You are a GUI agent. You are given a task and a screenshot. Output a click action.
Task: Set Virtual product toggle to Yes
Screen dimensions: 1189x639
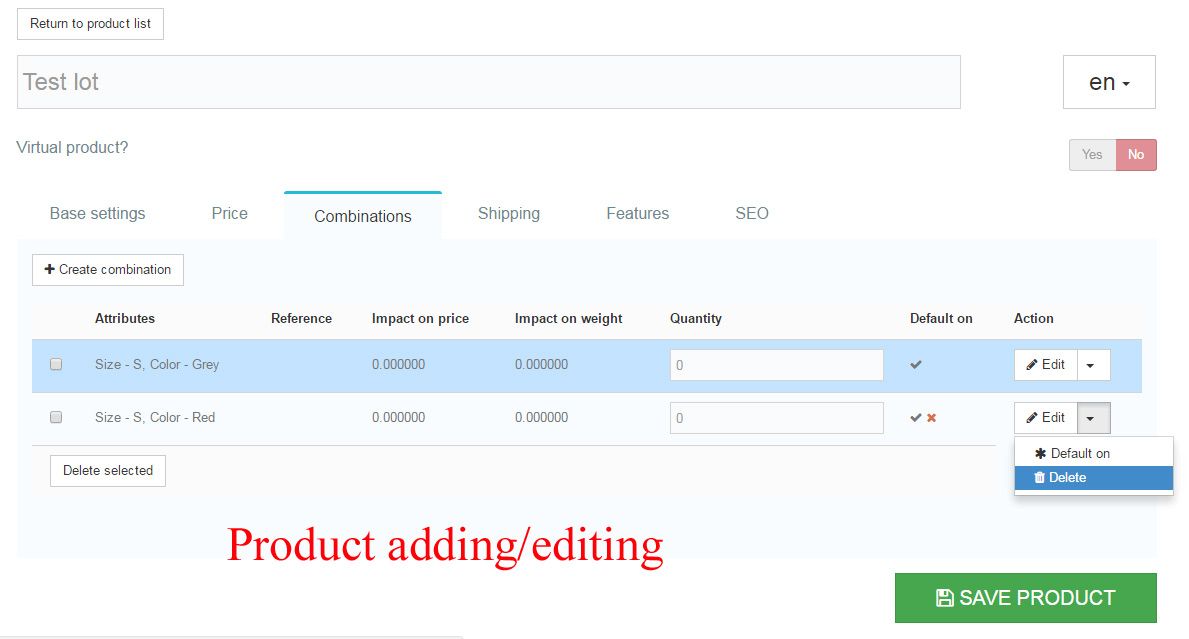1092,155
